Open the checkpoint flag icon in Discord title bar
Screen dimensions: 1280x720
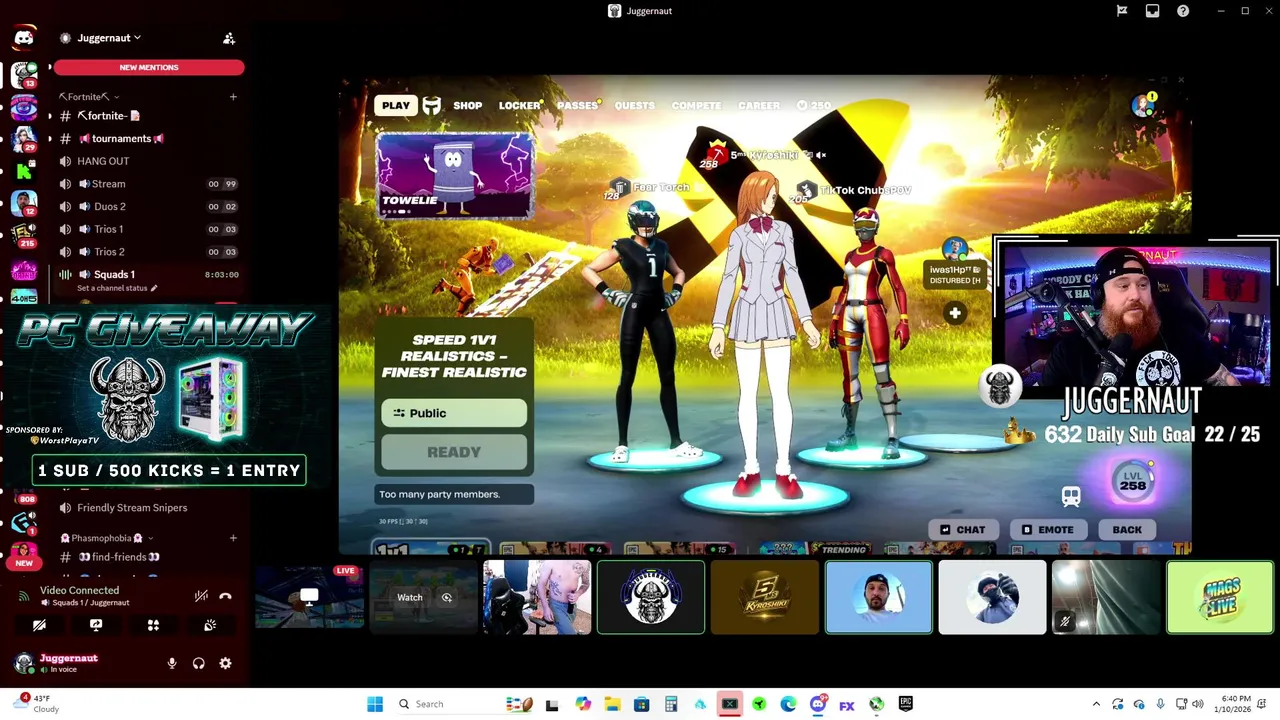pos(1122,11)
